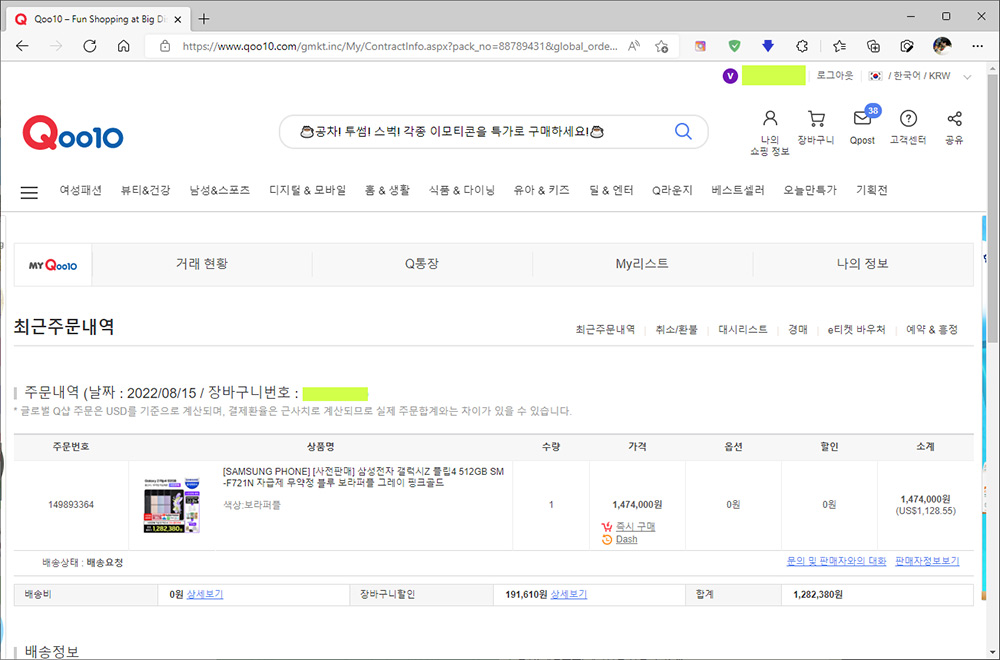Open browser Collections

[873, 46]
